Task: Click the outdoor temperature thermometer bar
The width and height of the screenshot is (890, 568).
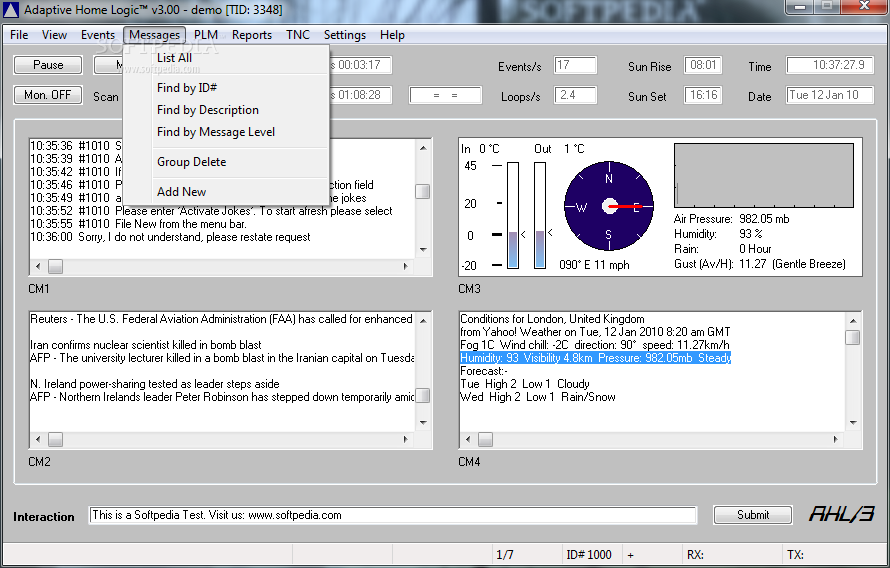Action: tap(540, 215)
